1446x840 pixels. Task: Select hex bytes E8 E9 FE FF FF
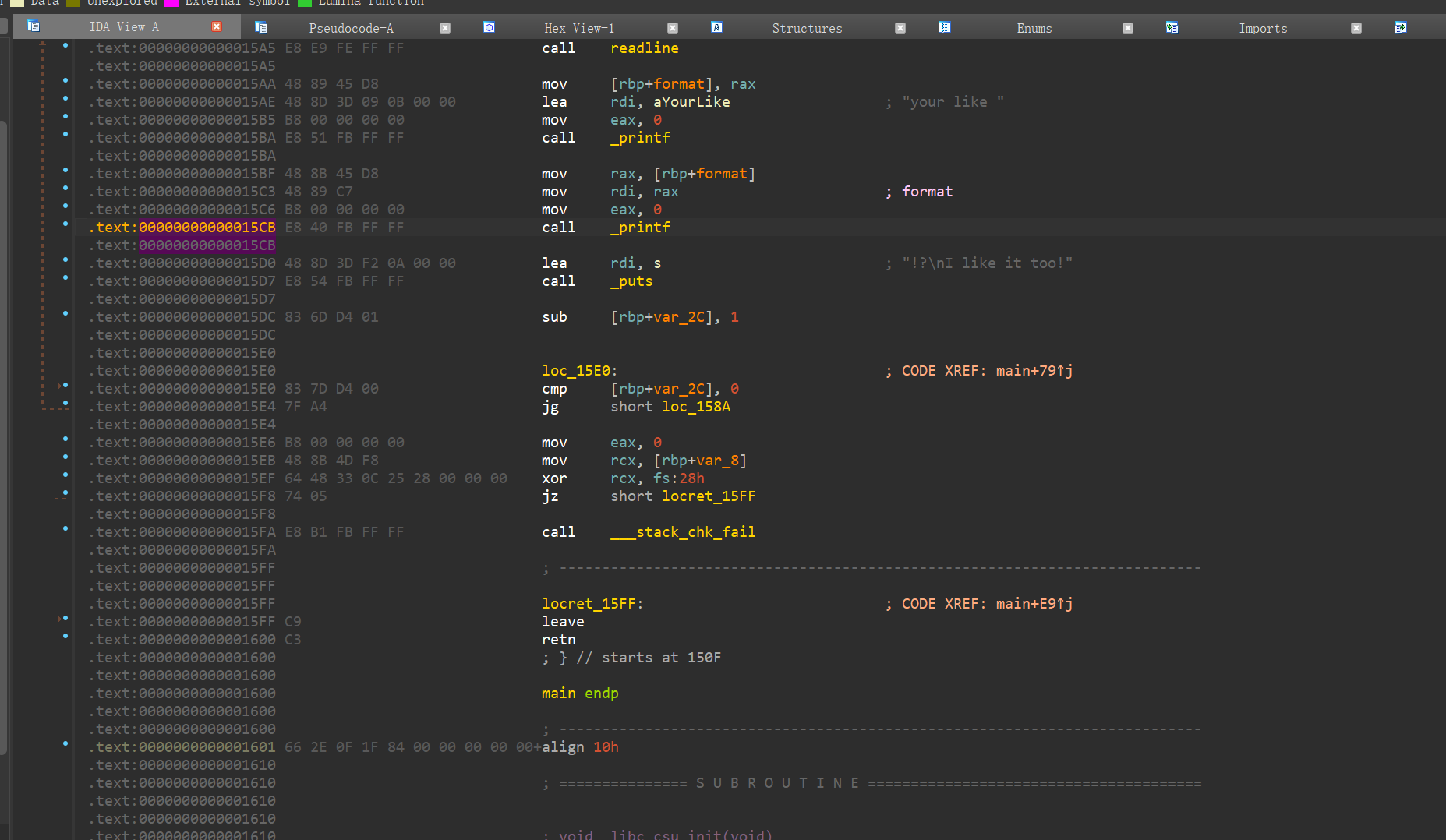(x=344, y=48)
